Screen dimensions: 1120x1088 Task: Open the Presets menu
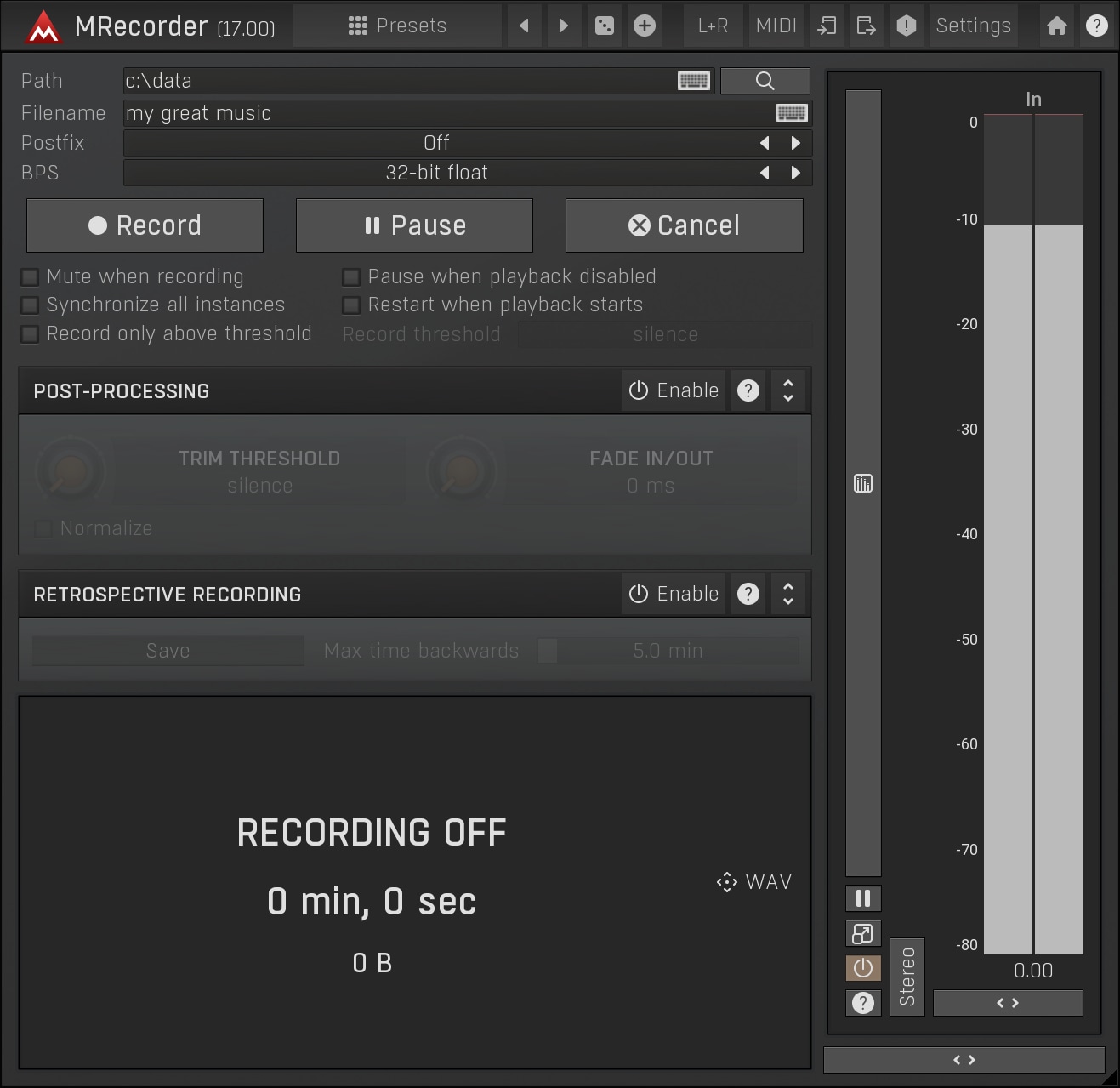click(397, 26)
